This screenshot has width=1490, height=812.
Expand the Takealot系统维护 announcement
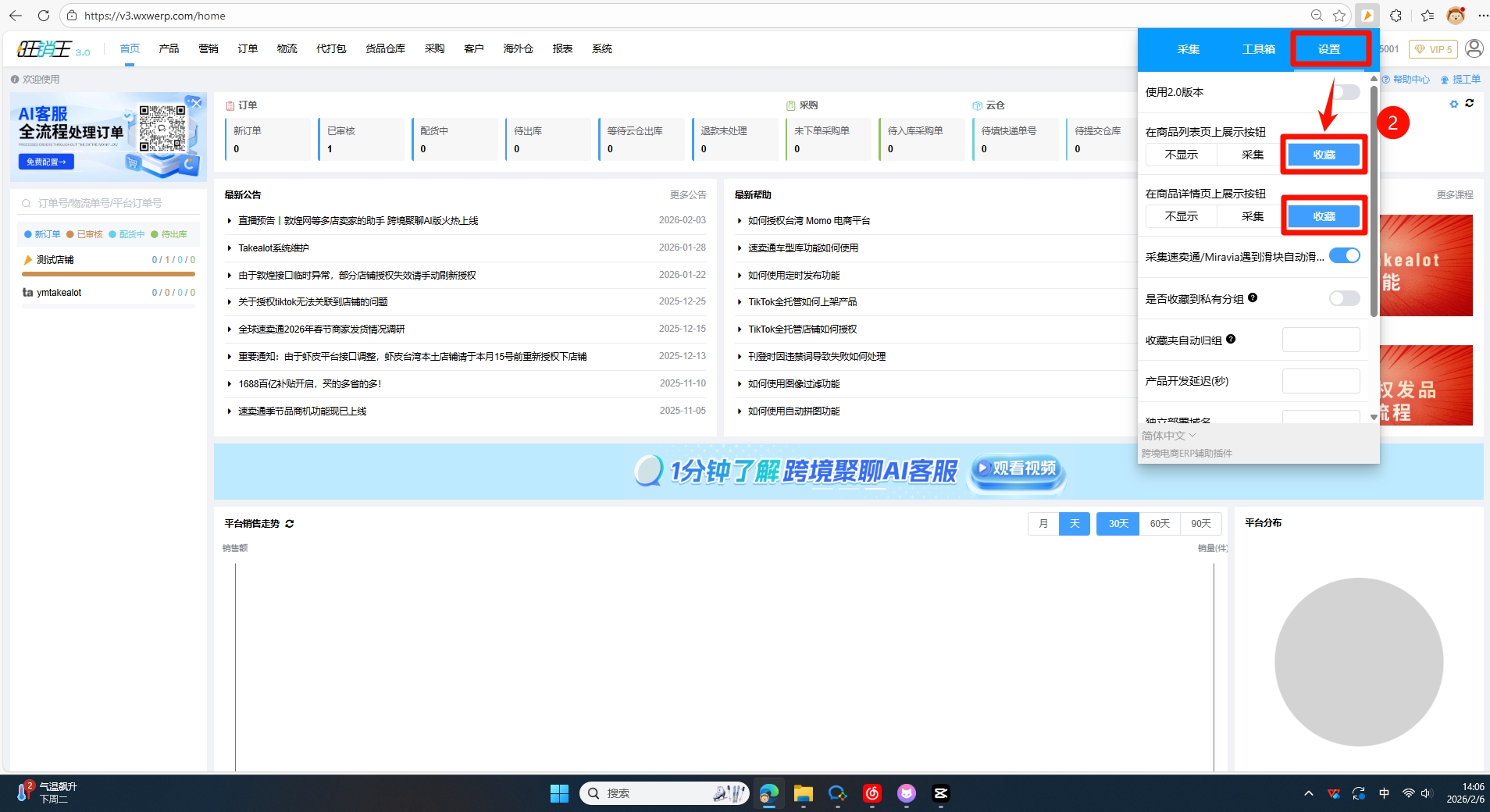(x=273, y=248)
